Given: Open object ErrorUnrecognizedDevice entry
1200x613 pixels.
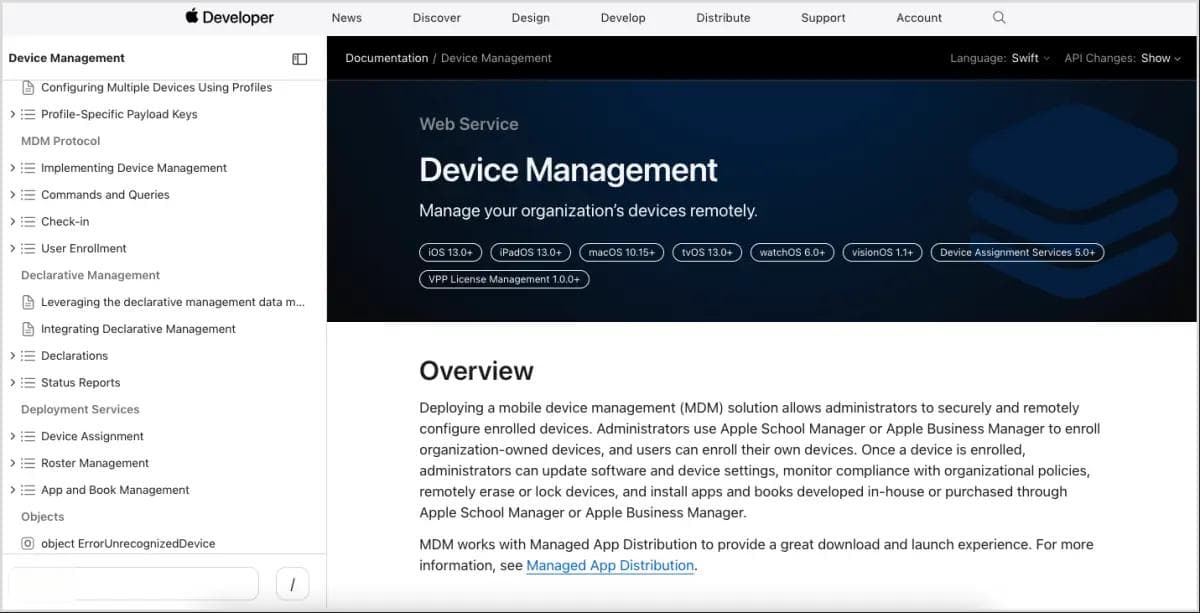Looking at the screenshot, I should tap(128, 544).
